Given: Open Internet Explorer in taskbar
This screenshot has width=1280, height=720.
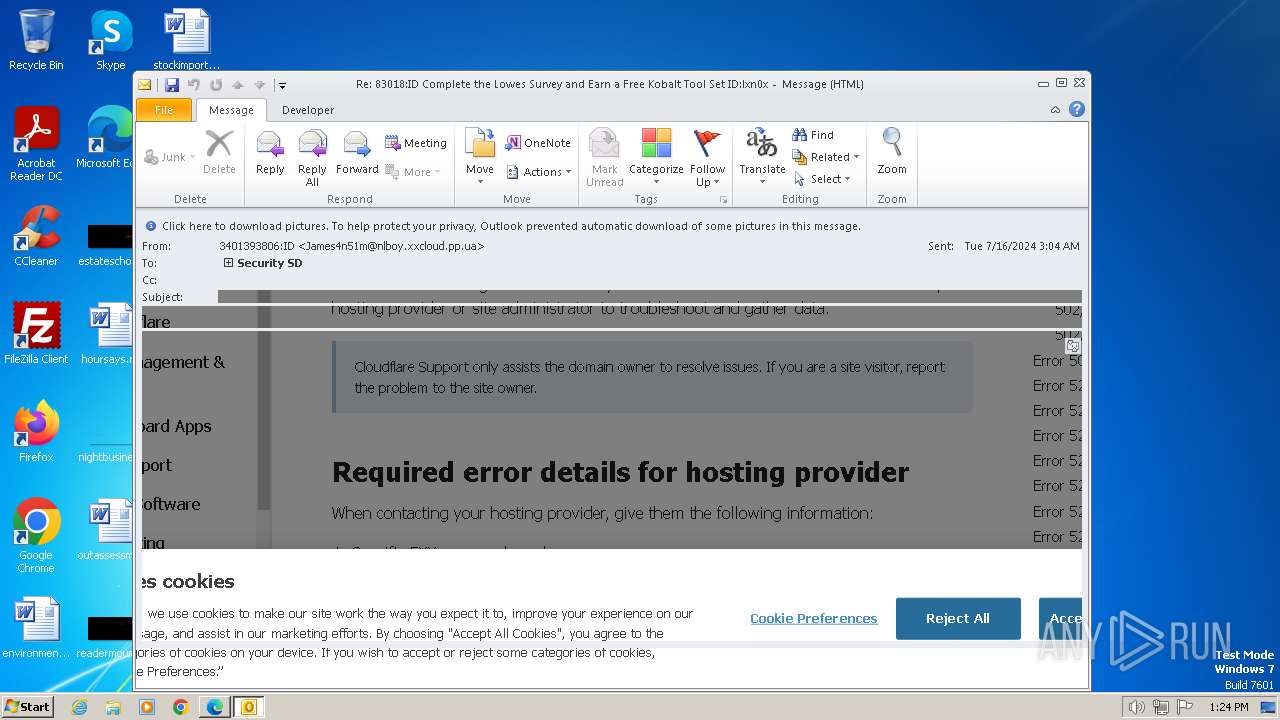Looking at the screenshot, I should [x=79, y=707].
